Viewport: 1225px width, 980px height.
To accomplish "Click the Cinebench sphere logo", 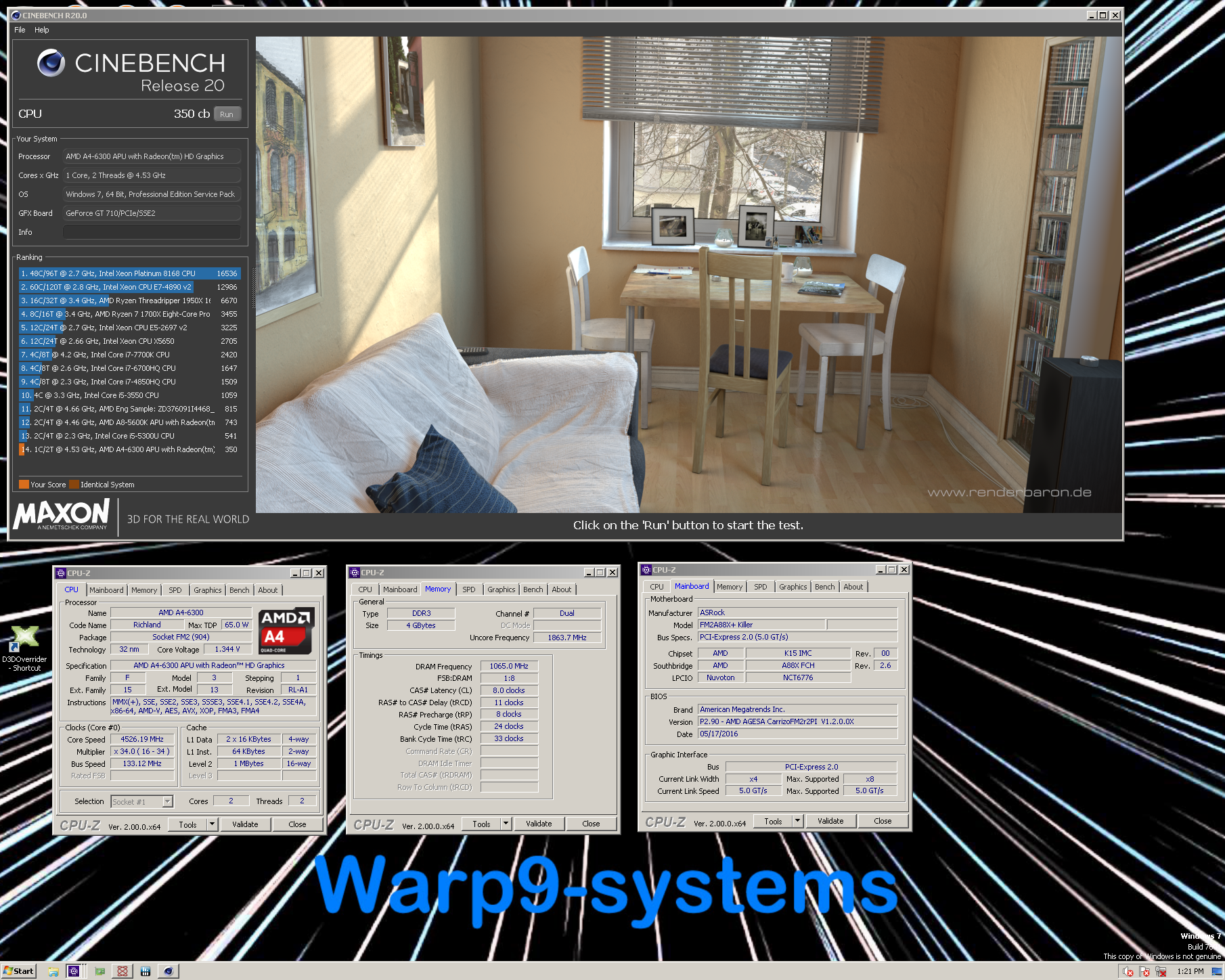I will [51, 63].
